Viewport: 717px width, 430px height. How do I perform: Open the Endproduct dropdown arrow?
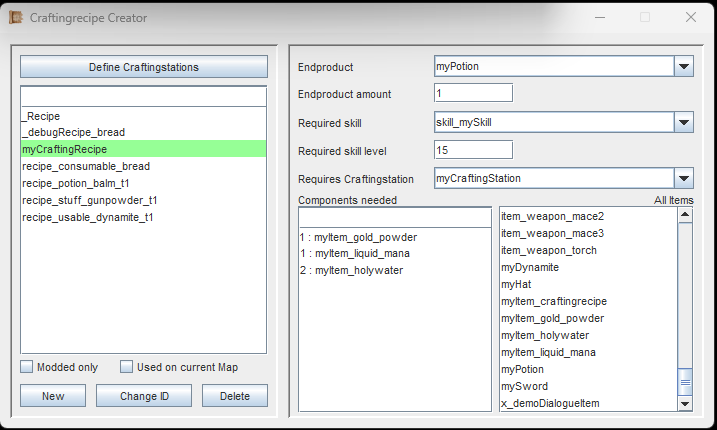click(684, 66)
